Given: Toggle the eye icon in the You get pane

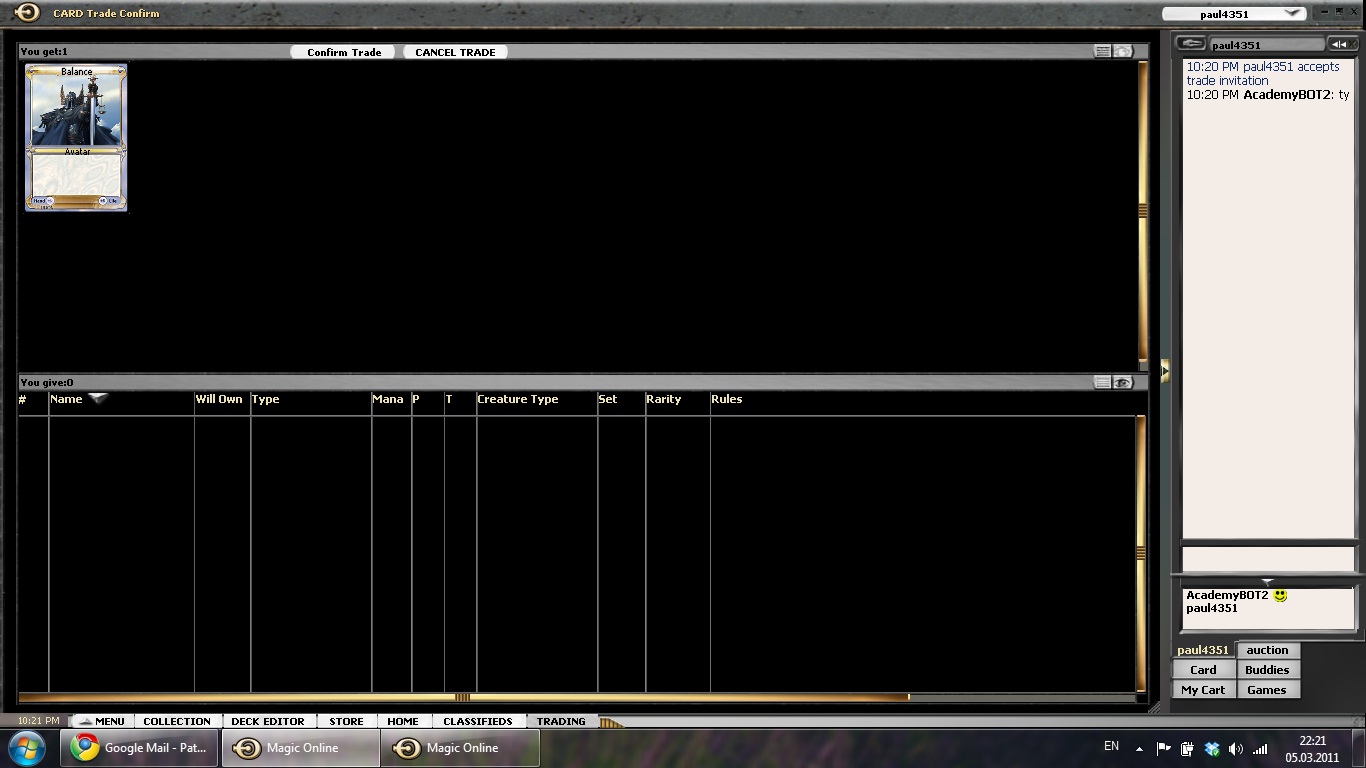Looking at the screenshot, I should pos(1123,51).
